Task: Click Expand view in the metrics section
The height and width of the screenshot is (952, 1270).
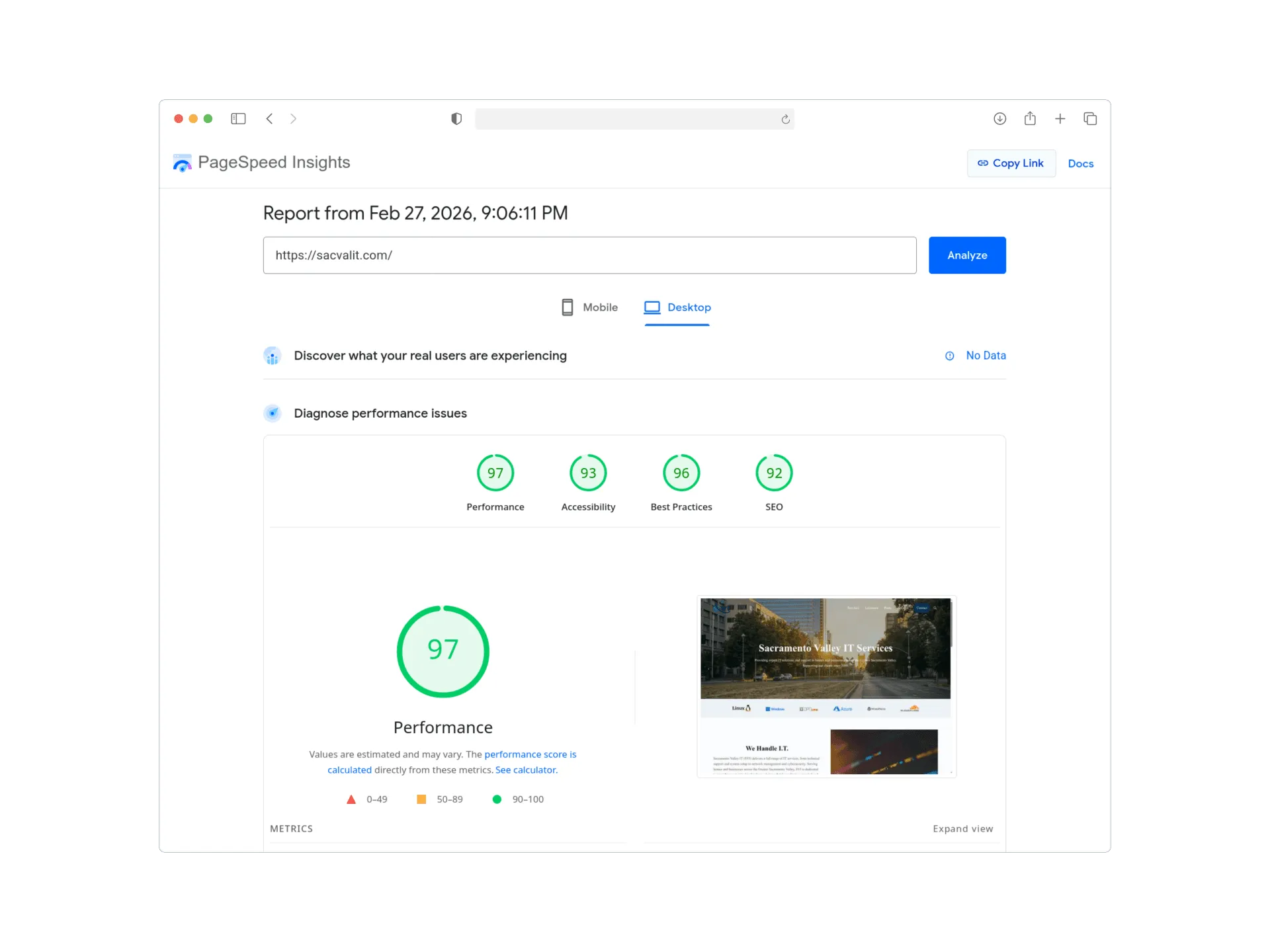Action: click(962, 829)
